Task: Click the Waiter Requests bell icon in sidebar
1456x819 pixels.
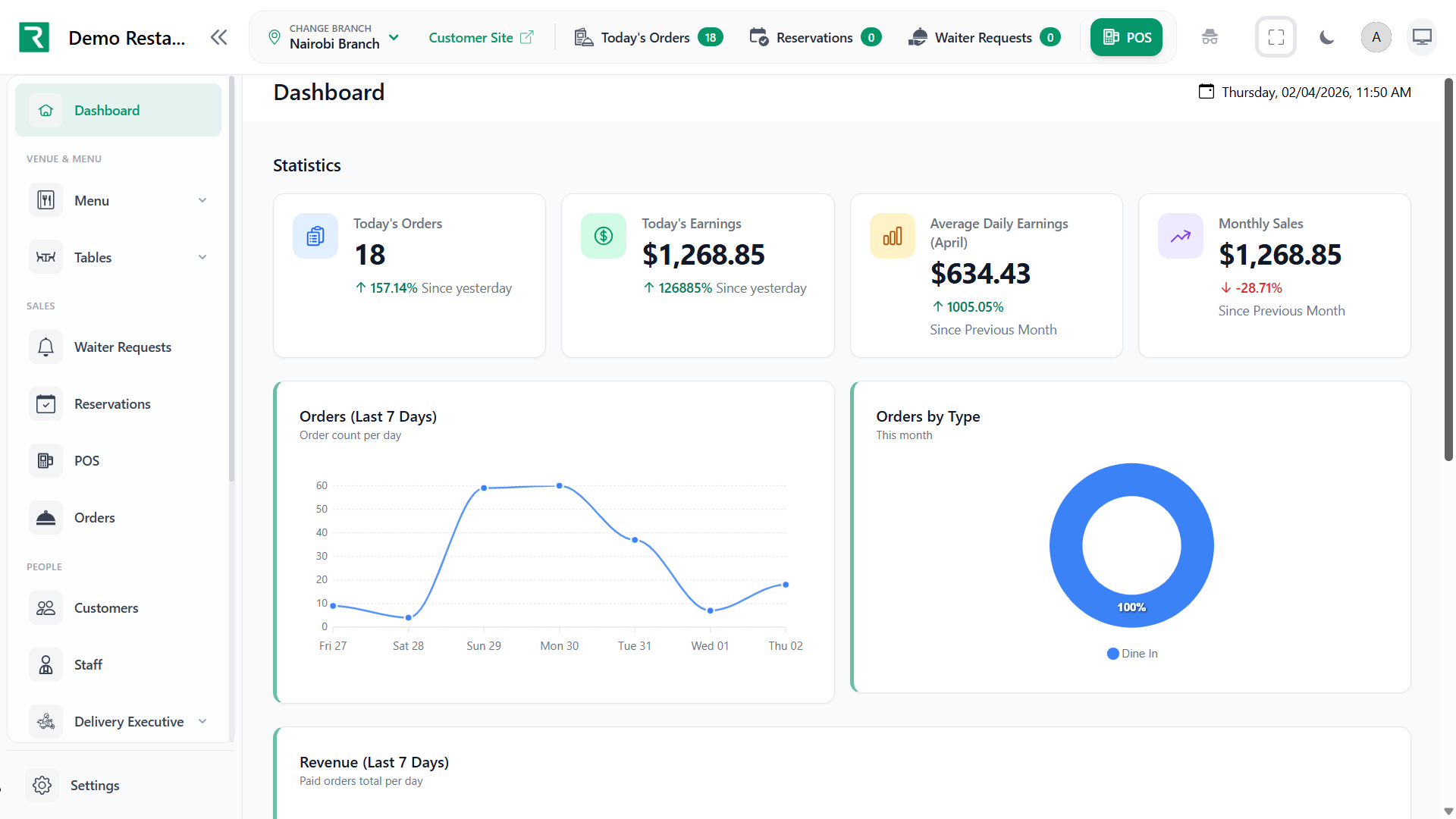Action: point(45,347)
